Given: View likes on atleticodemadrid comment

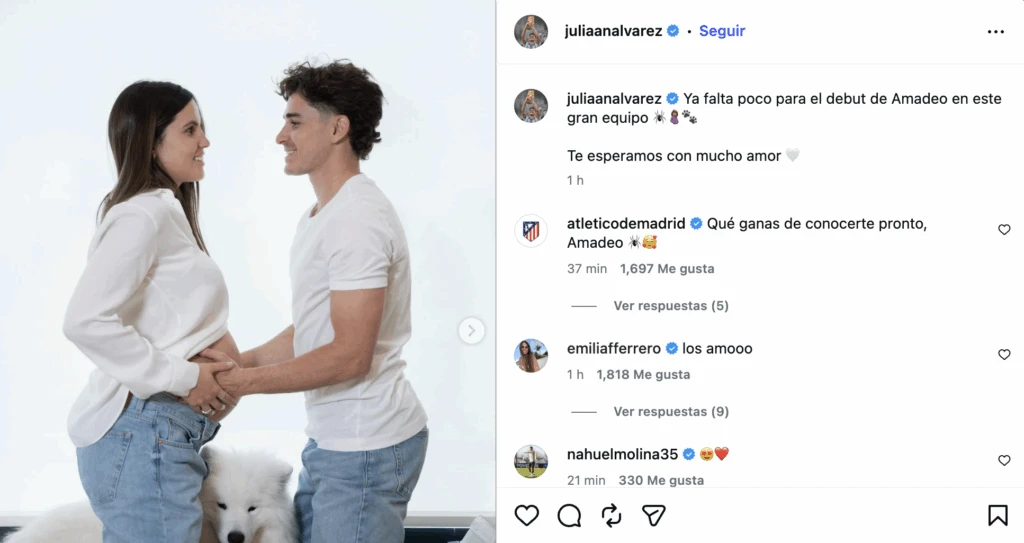Looking at the screenshot, I should point(667,269).
